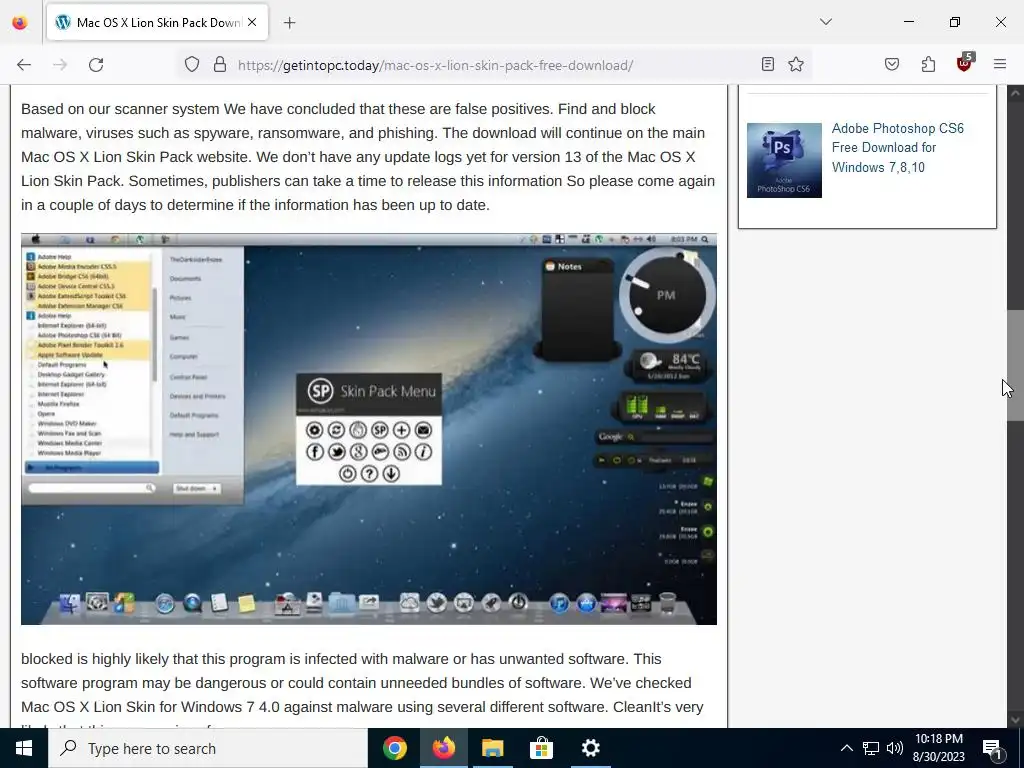Switch to Firefox on the taskbar
The width and height of the screenshot is (1024, 768).
(444, 748)
